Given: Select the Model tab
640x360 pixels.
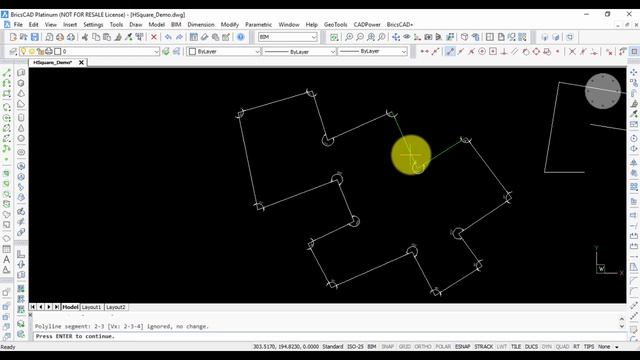Looking at the screenshot, I should [70, 307].
